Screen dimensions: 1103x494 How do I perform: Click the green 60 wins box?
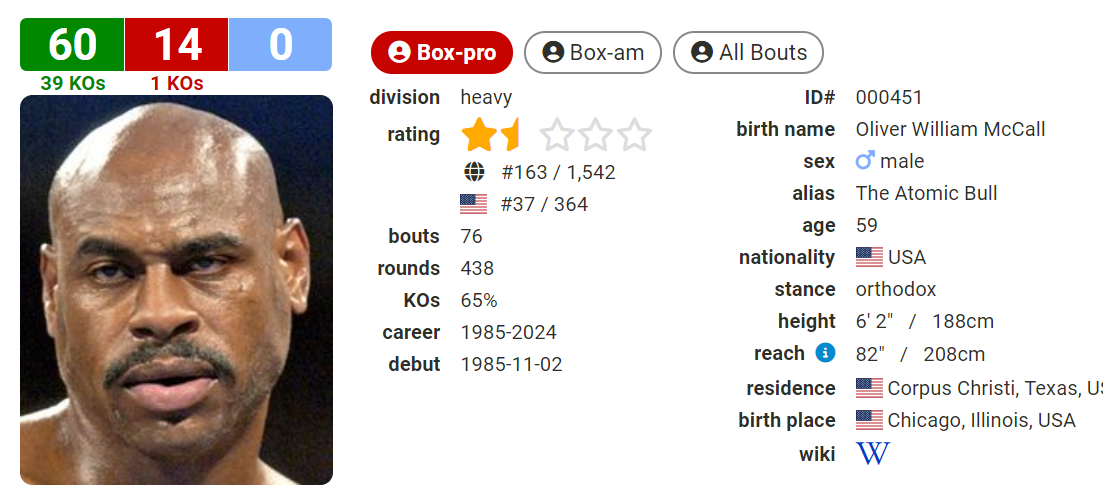pyautogui.click(x=72, y=44)
